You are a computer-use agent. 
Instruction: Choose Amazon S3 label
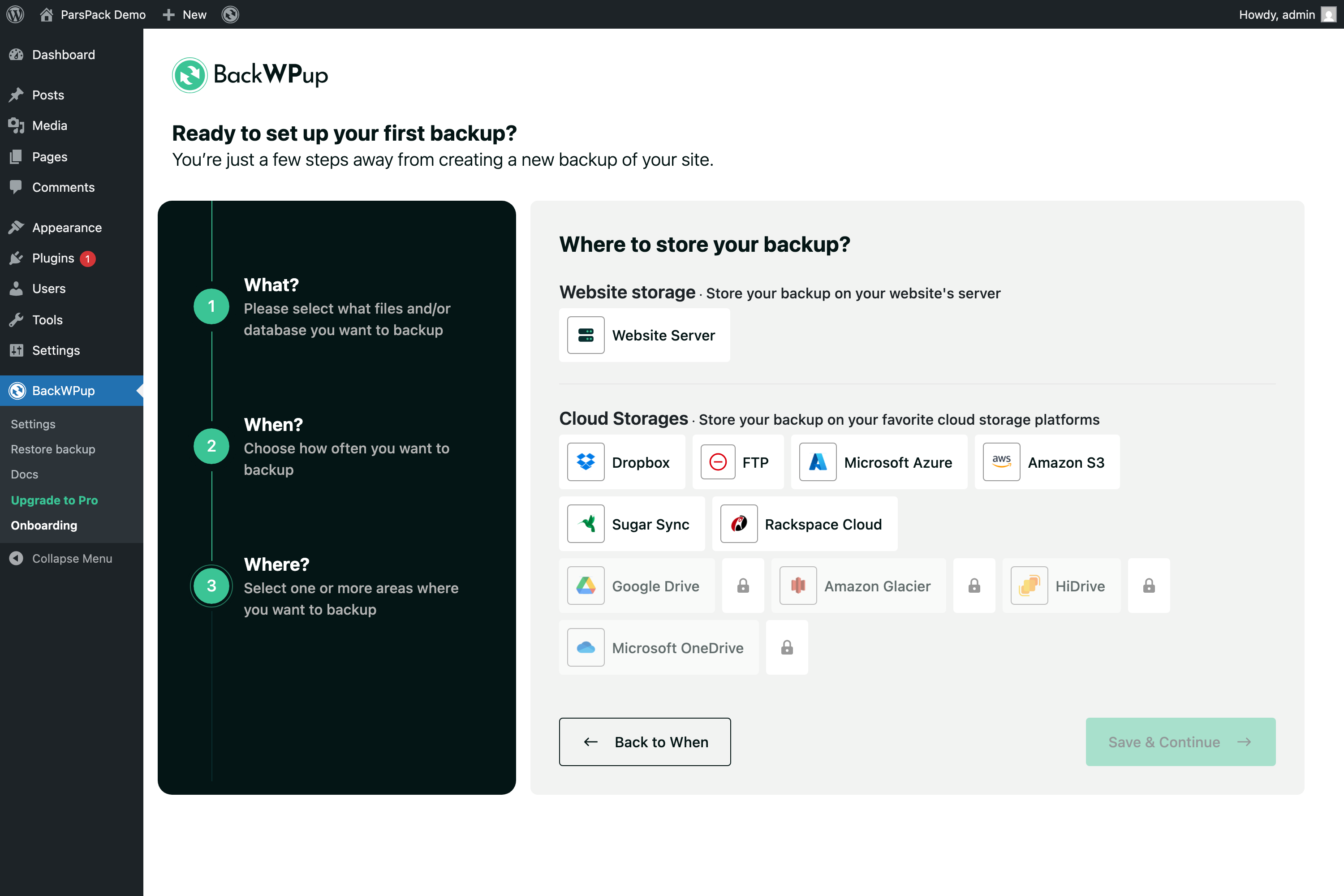(1066, 462)
